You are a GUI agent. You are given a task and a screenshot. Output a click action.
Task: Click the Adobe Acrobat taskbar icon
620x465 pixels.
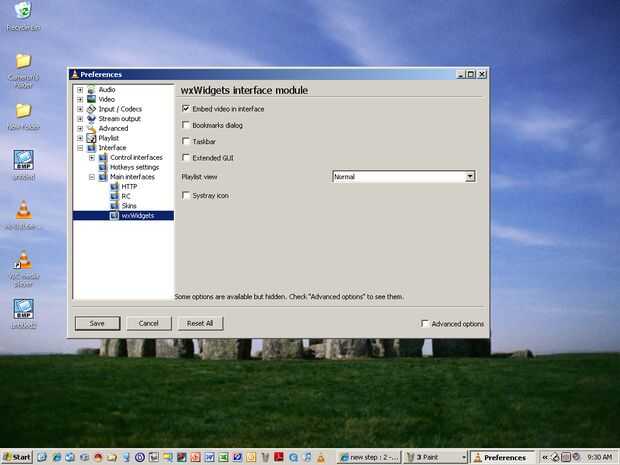point(279,457)
